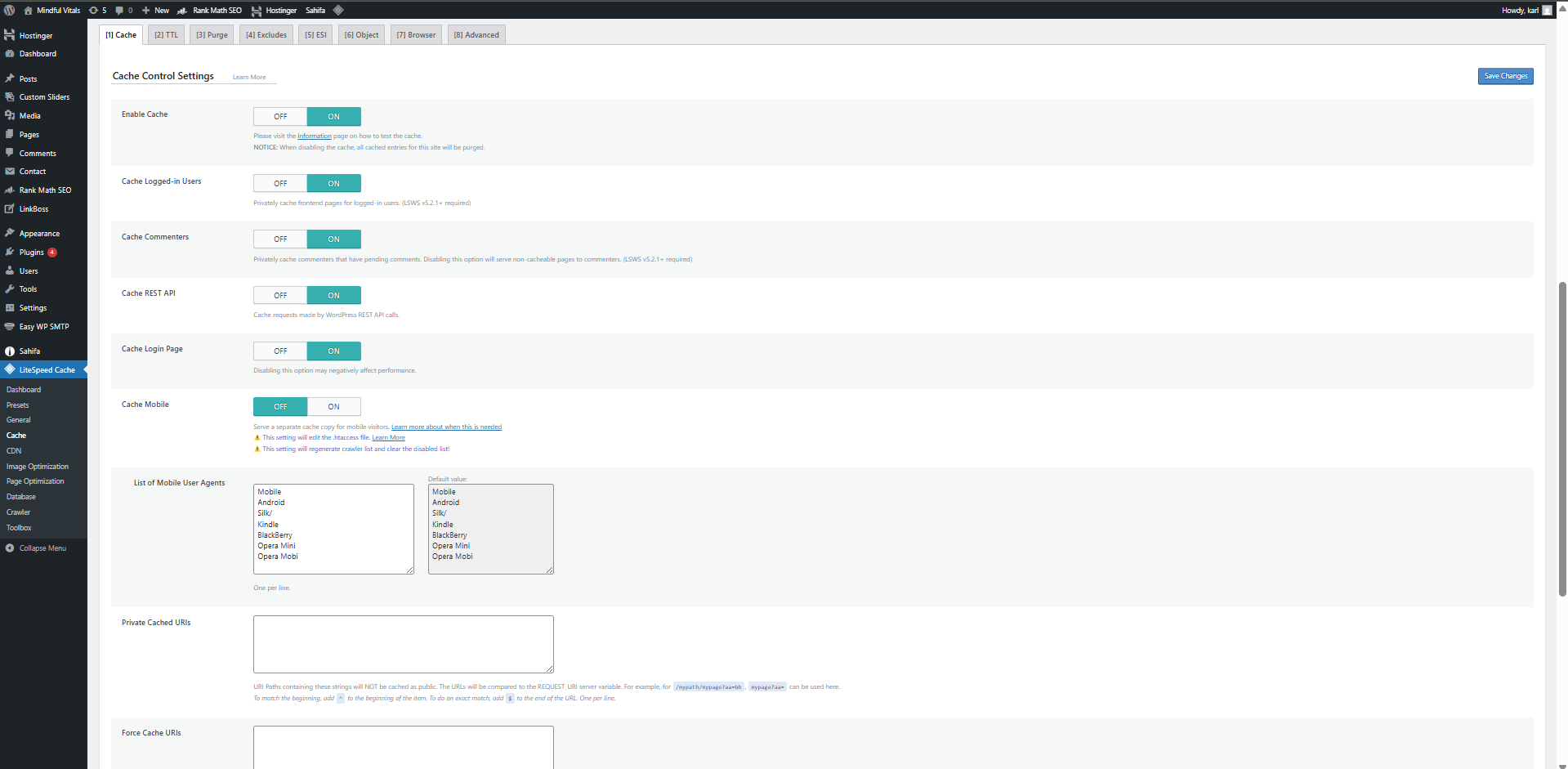Turn Cache Commenters OFF
The width and height of the screenshot is (1568, 769).
280,239
